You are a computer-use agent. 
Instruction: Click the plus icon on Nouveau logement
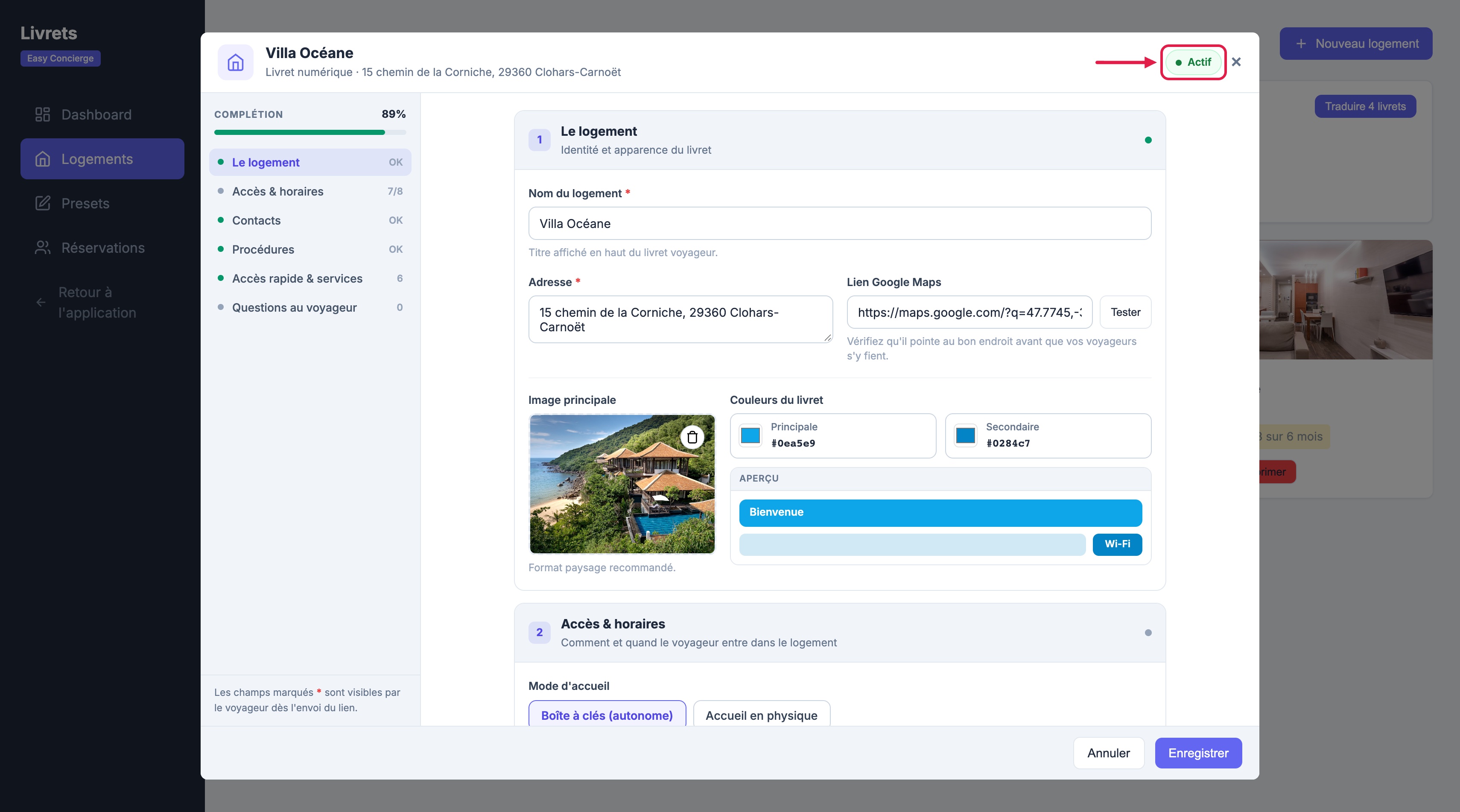coord(1301,44)
